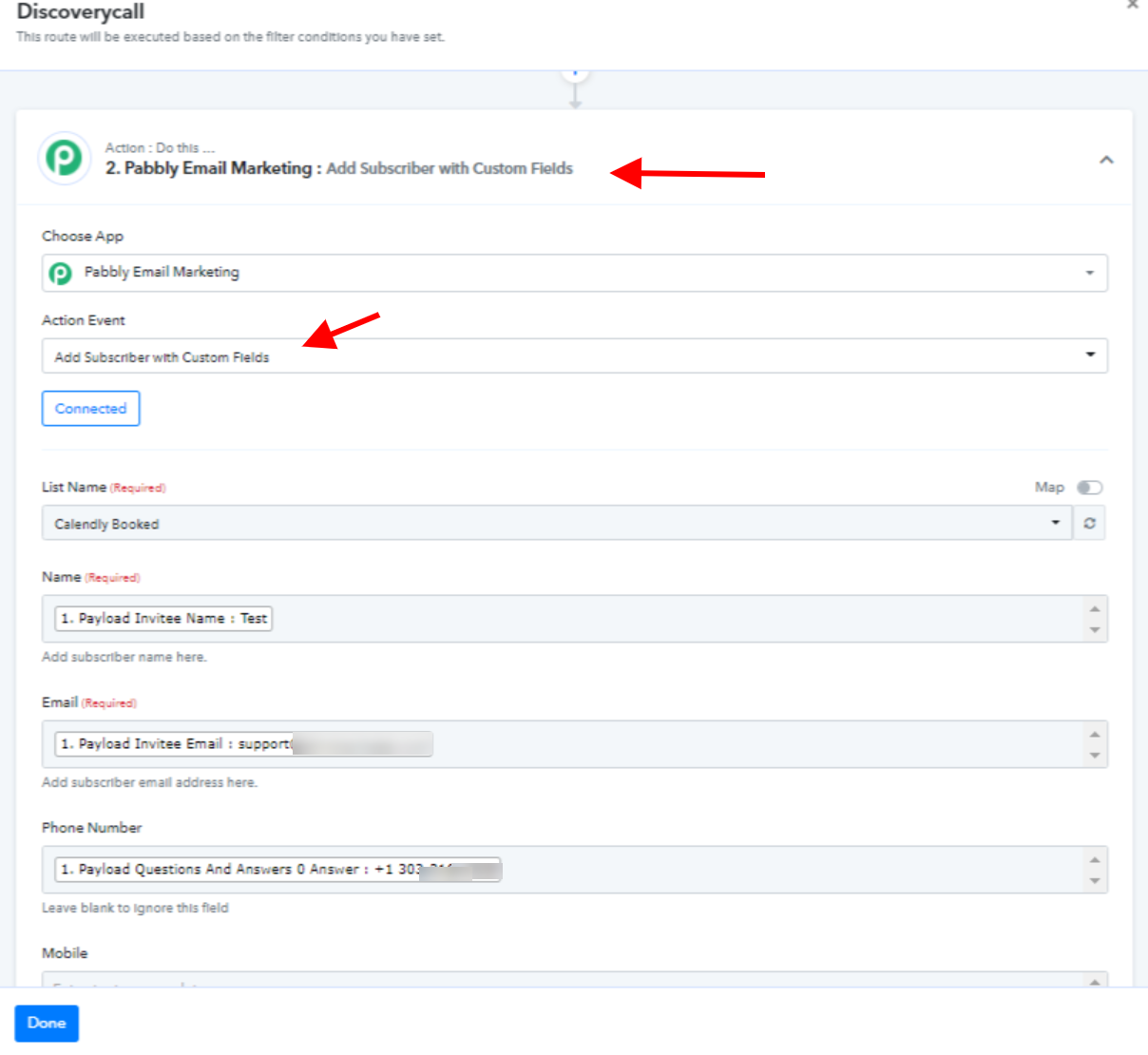This screenshot has width=1148, height=1055.
Task: Open the List Name dropdown Calendly Booked
Action: 557,523
